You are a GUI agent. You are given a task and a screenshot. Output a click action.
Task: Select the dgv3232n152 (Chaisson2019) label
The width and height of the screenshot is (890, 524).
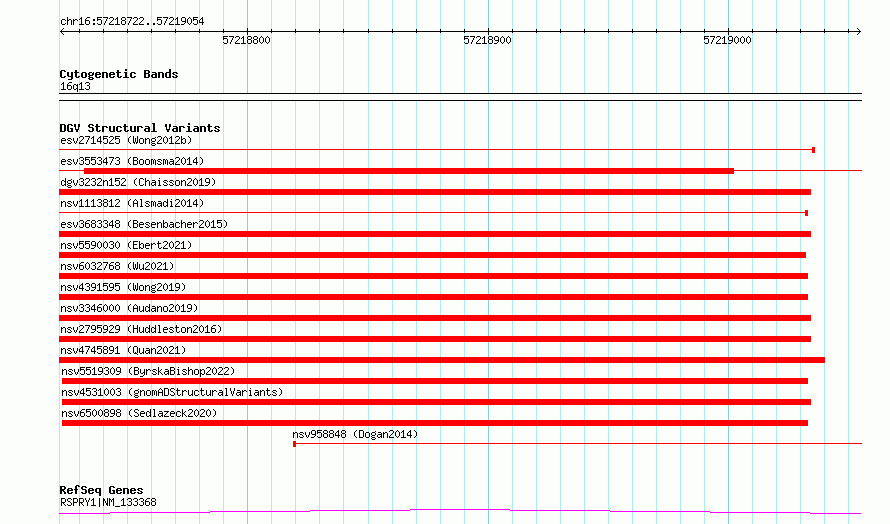click(x=138, y=182)
